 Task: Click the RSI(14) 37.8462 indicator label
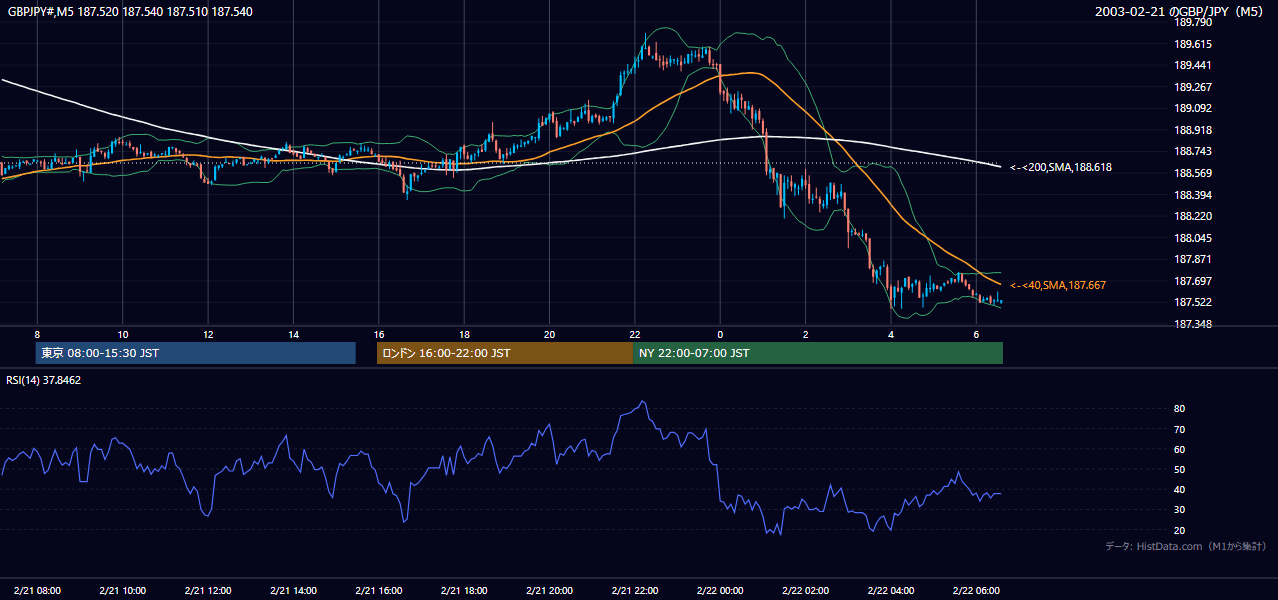44,380
